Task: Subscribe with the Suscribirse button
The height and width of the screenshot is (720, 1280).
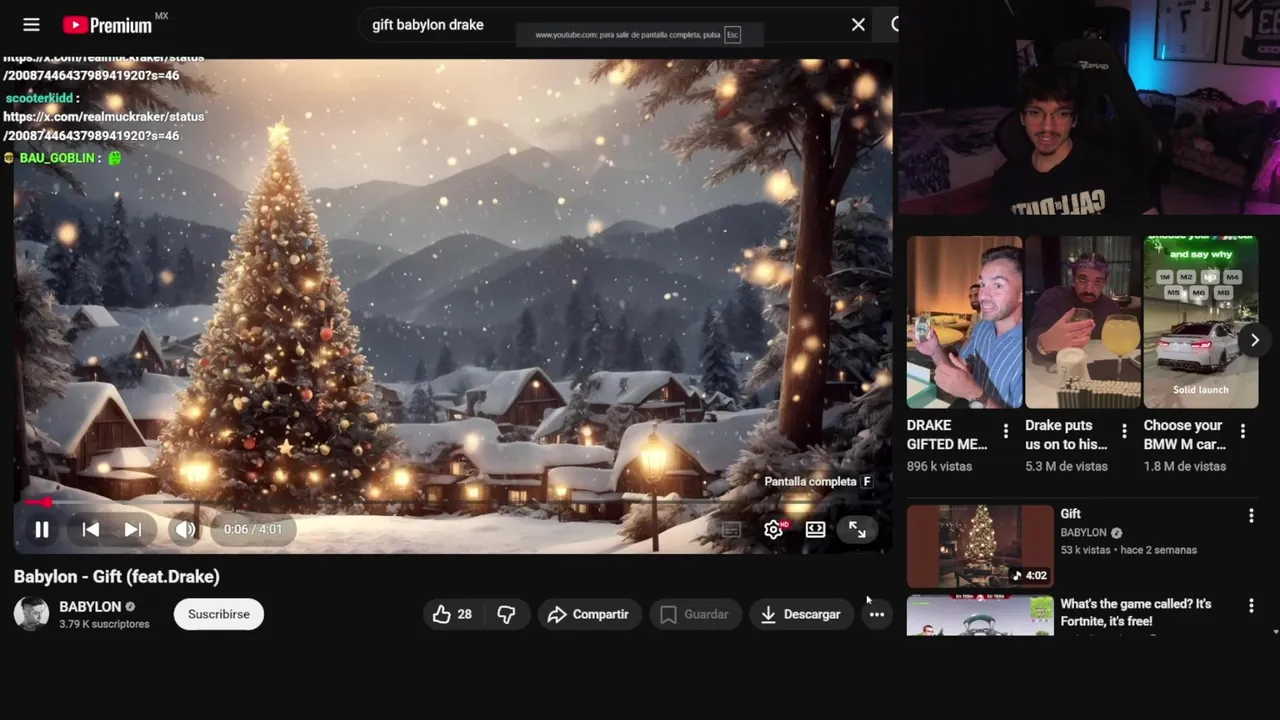Action: (x=219, y=614)
